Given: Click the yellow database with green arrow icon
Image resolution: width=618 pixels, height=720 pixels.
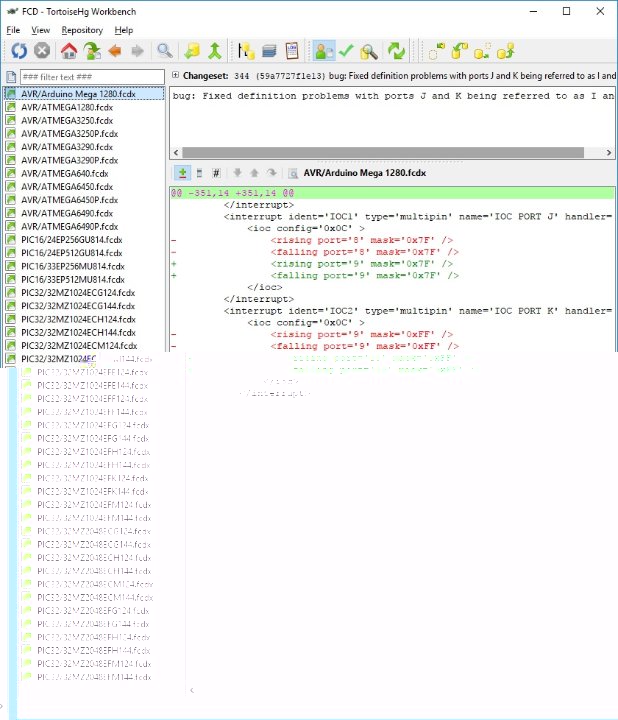Looking at the screenshot, I should pos(192,51).
